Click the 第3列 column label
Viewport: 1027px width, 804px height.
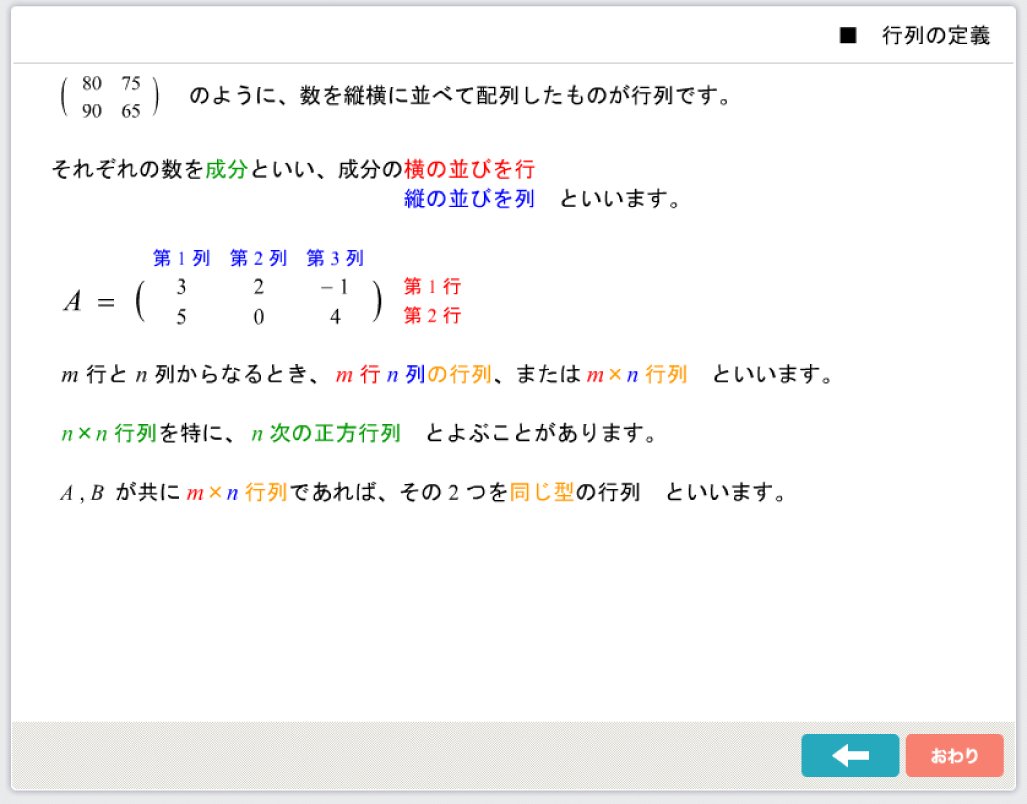click(x=335, y=259)
